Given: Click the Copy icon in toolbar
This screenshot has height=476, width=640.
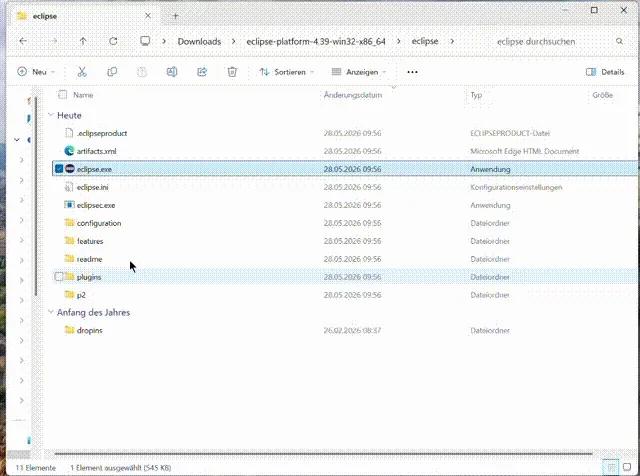Looking at the screenshot, I should (x=112, y=72).
